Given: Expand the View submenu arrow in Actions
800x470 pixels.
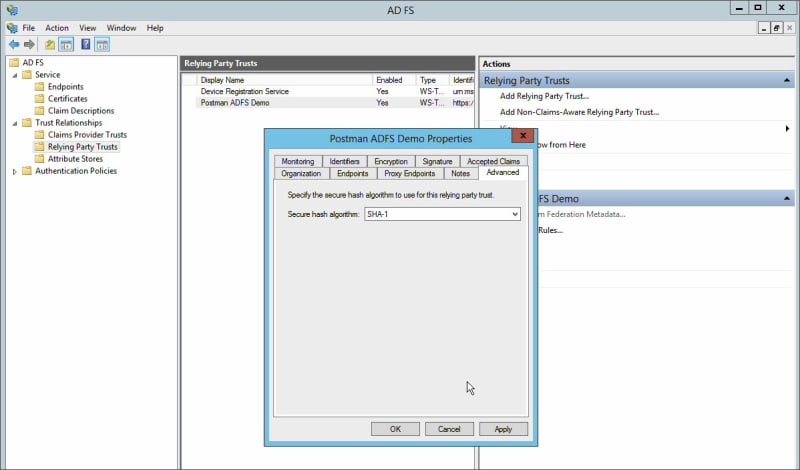Looking at the screenshot, I should pyautogui.click(x=788, y=129).
